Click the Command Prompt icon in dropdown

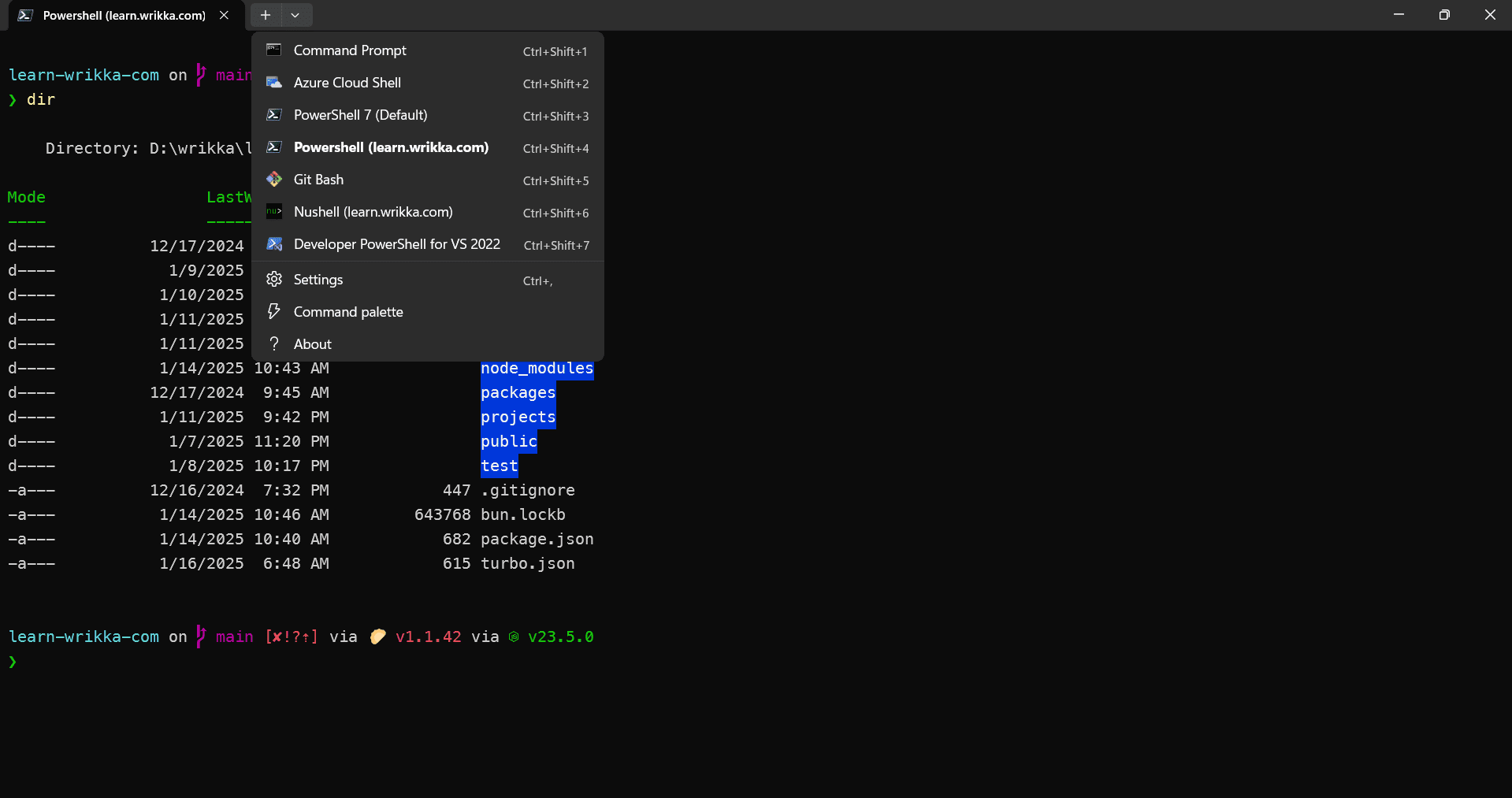tap(273, 50)
